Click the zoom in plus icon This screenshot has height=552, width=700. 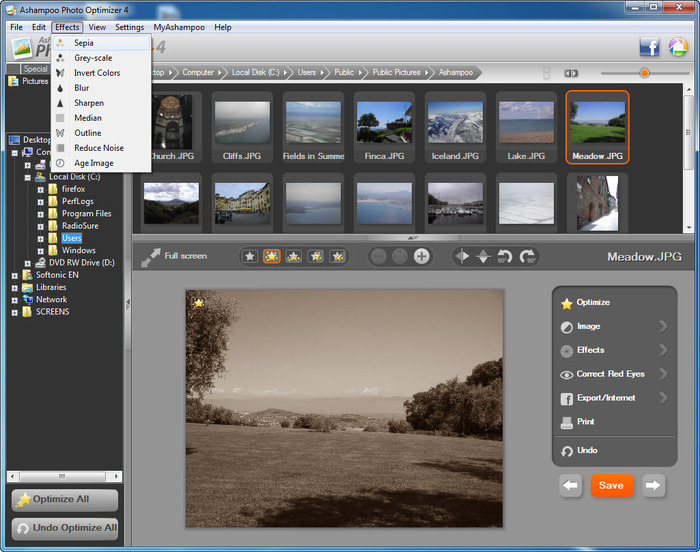(421, 256)
